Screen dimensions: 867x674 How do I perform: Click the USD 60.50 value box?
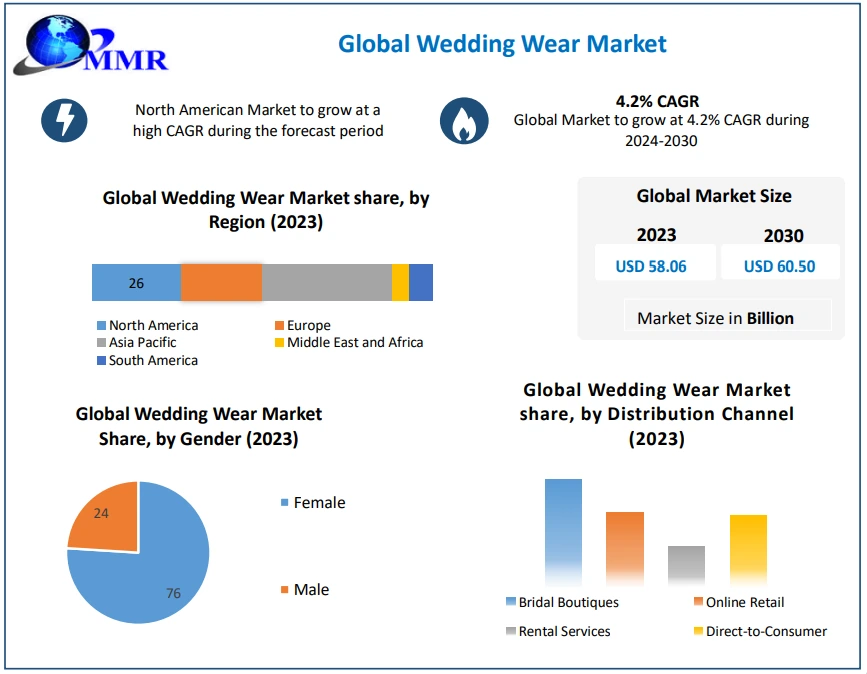(779, 265)
